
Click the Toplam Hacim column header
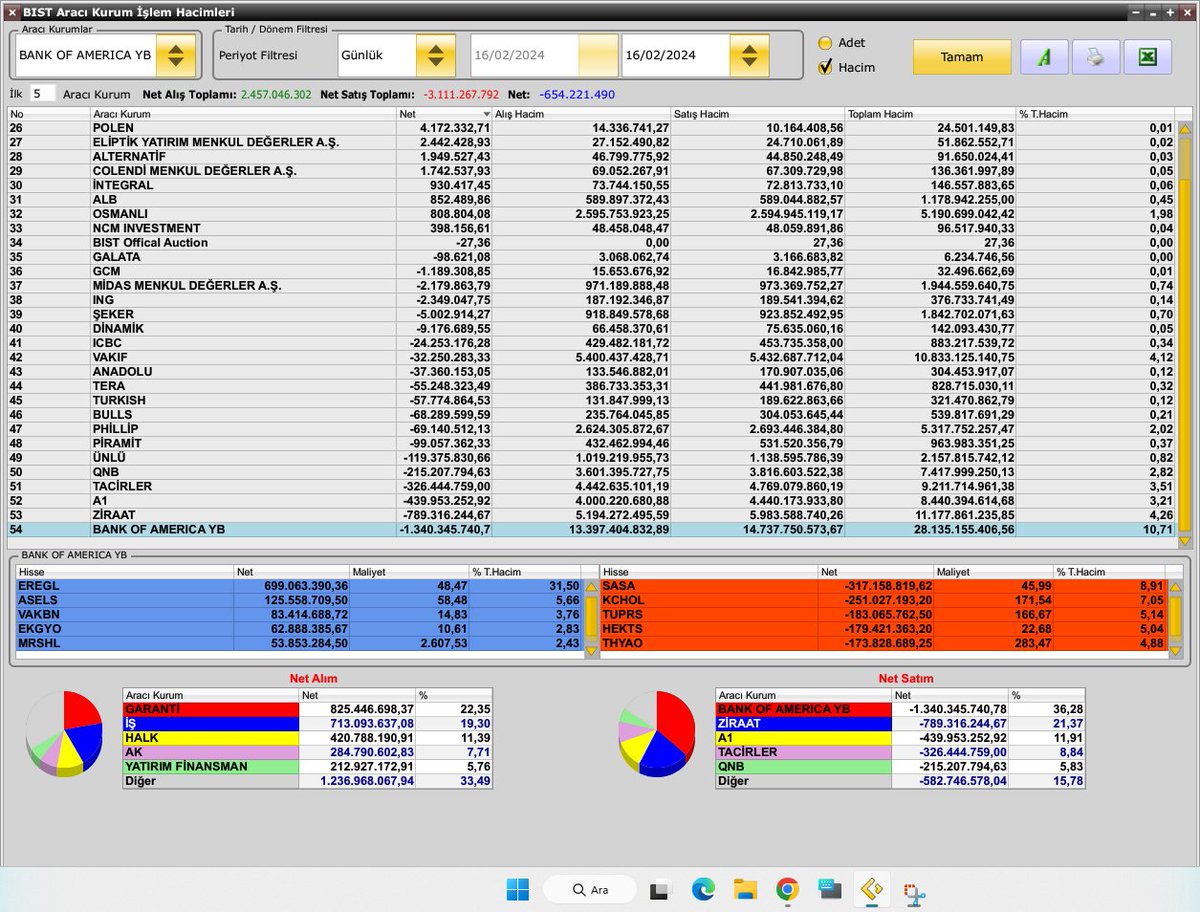(x=930, y=114)
